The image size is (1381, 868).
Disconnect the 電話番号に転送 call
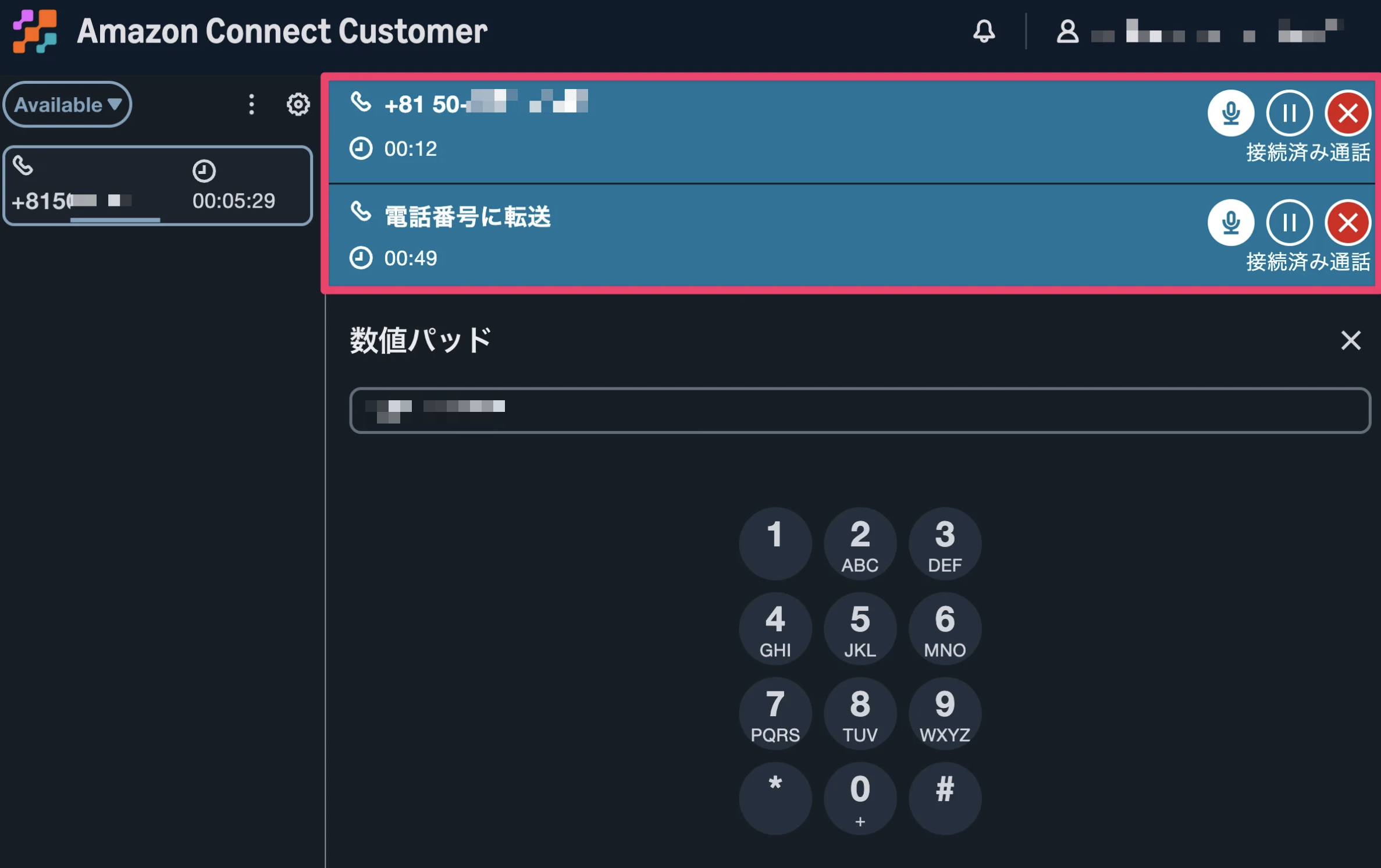pyautogui.click(x=1348, y=222)
